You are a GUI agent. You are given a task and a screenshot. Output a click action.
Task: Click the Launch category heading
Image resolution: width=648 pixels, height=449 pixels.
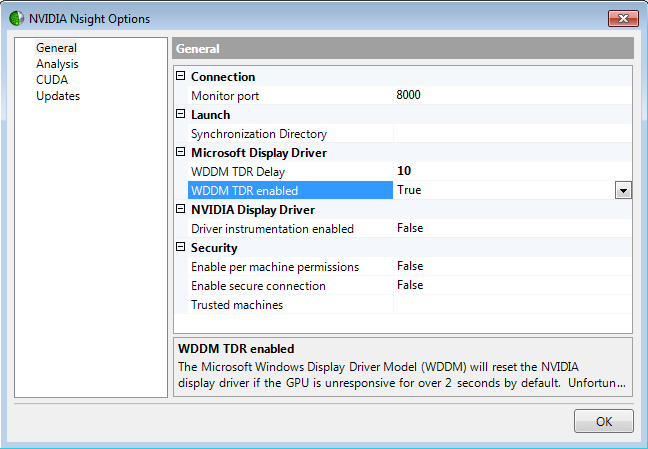tap(210, 115)
